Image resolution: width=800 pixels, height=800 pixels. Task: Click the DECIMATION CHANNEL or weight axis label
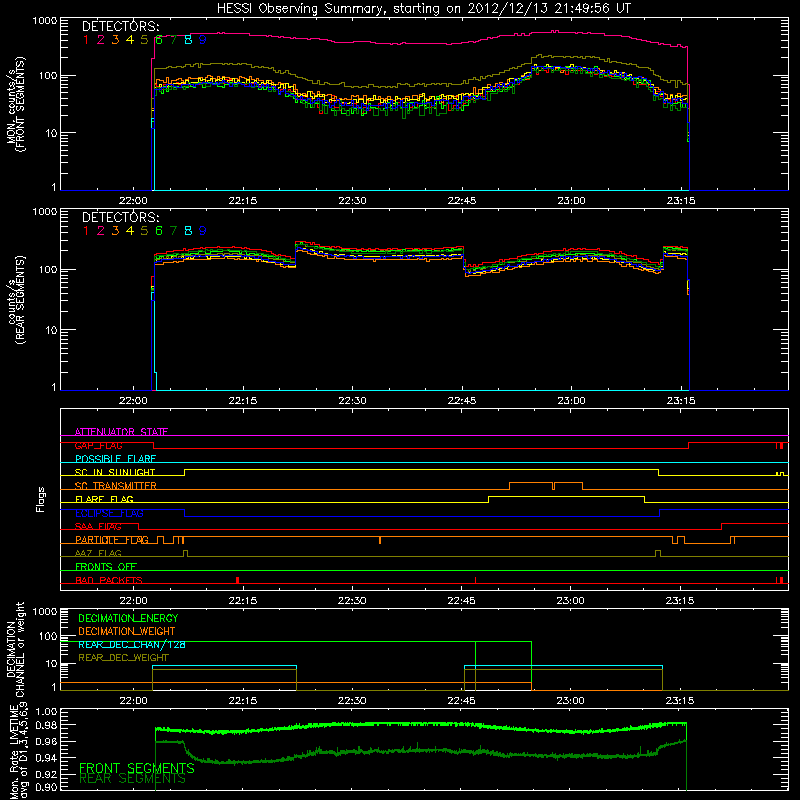pos(15,649)
